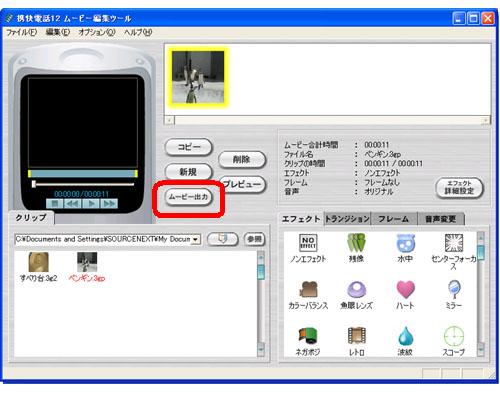Minimize the ムービー編集ツール window

coord(459,18)
